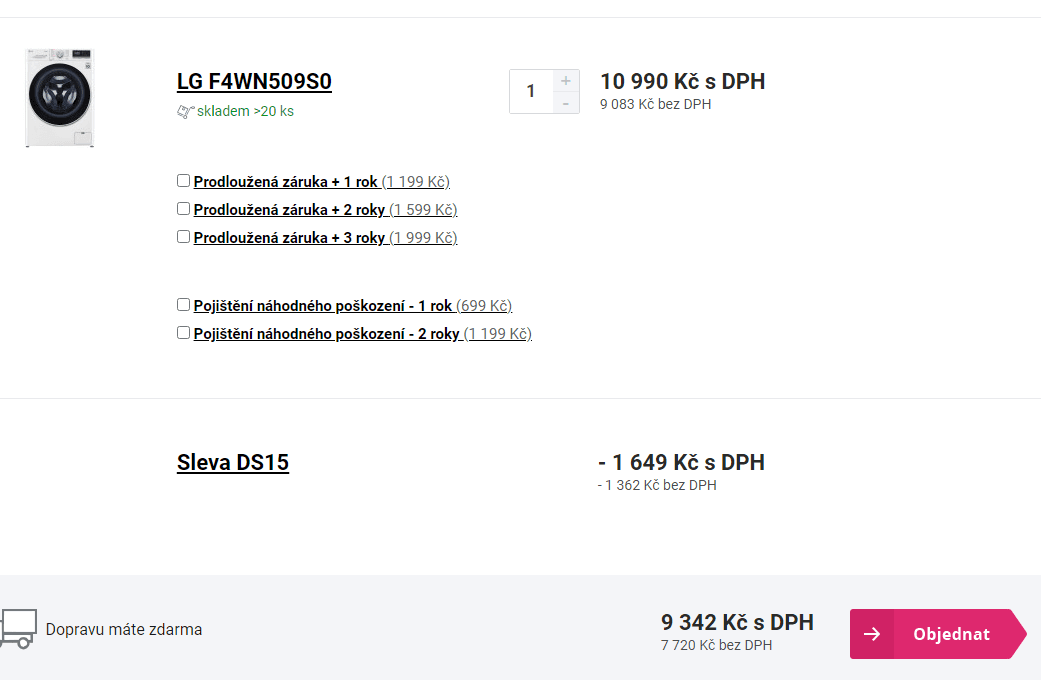Image resolution: width=1041 pixels, height=680 pixels.
Task: Open the Prodloužená záruka + 1 rok link
Action: [x=322, y=182]
